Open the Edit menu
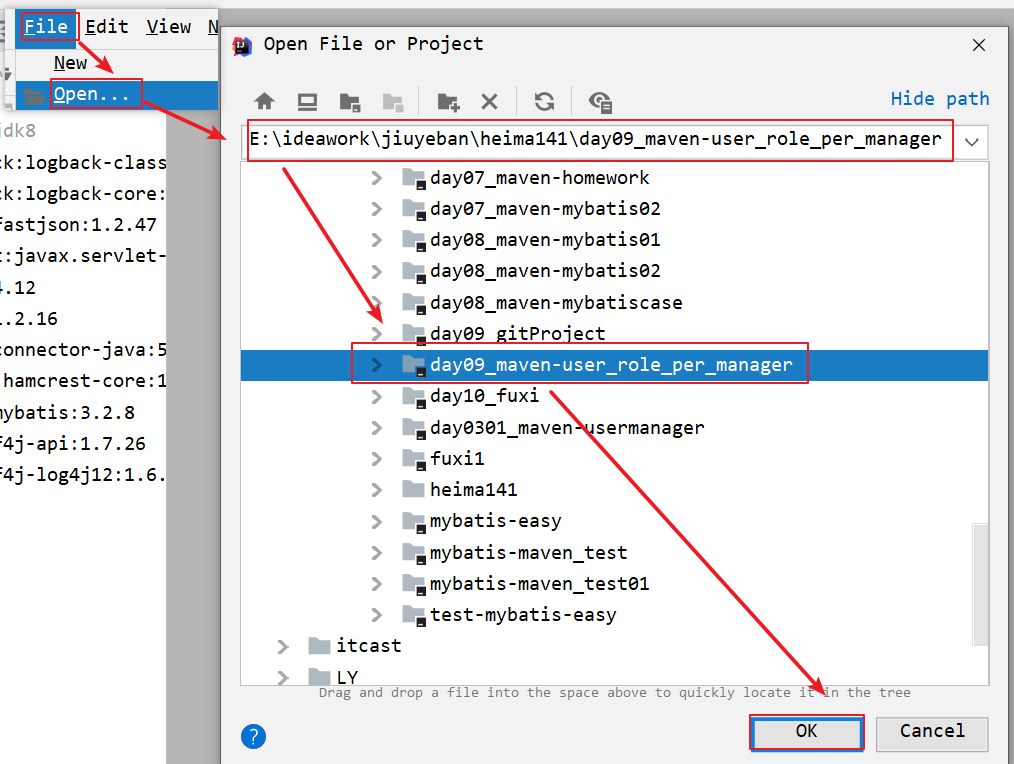This screenshot has width=1014, height=764. point(106,27)
